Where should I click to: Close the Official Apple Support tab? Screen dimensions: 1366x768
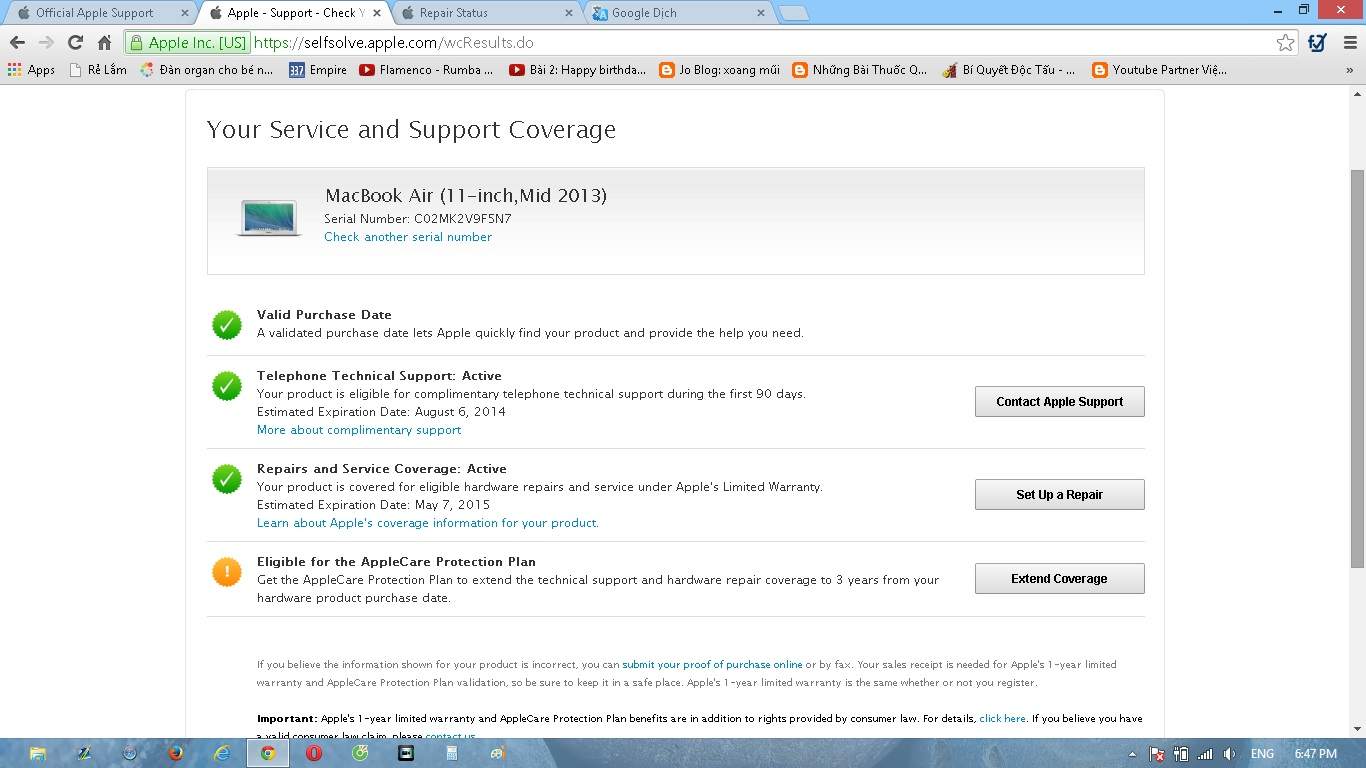185,13
